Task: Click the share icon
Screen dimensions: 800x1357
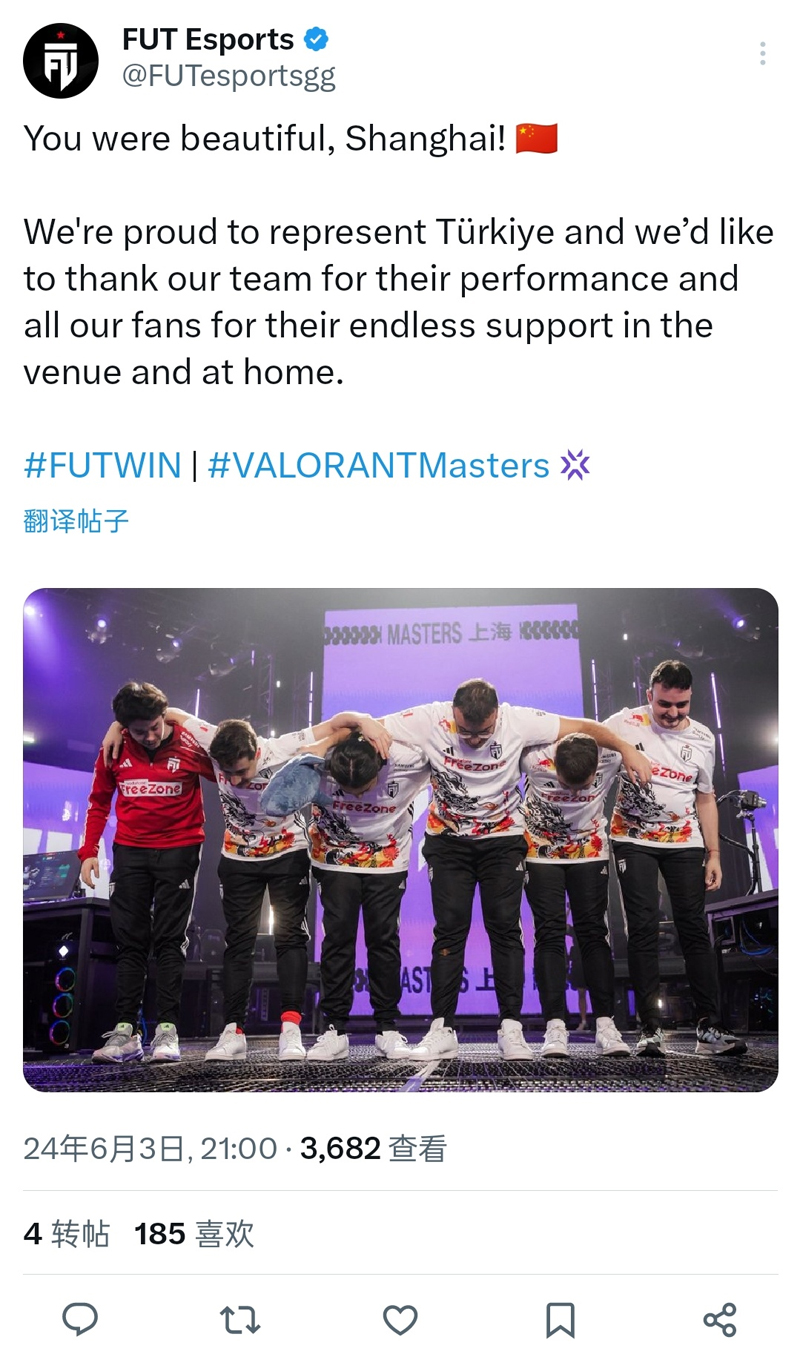Action: click(x=720, y=1320)
